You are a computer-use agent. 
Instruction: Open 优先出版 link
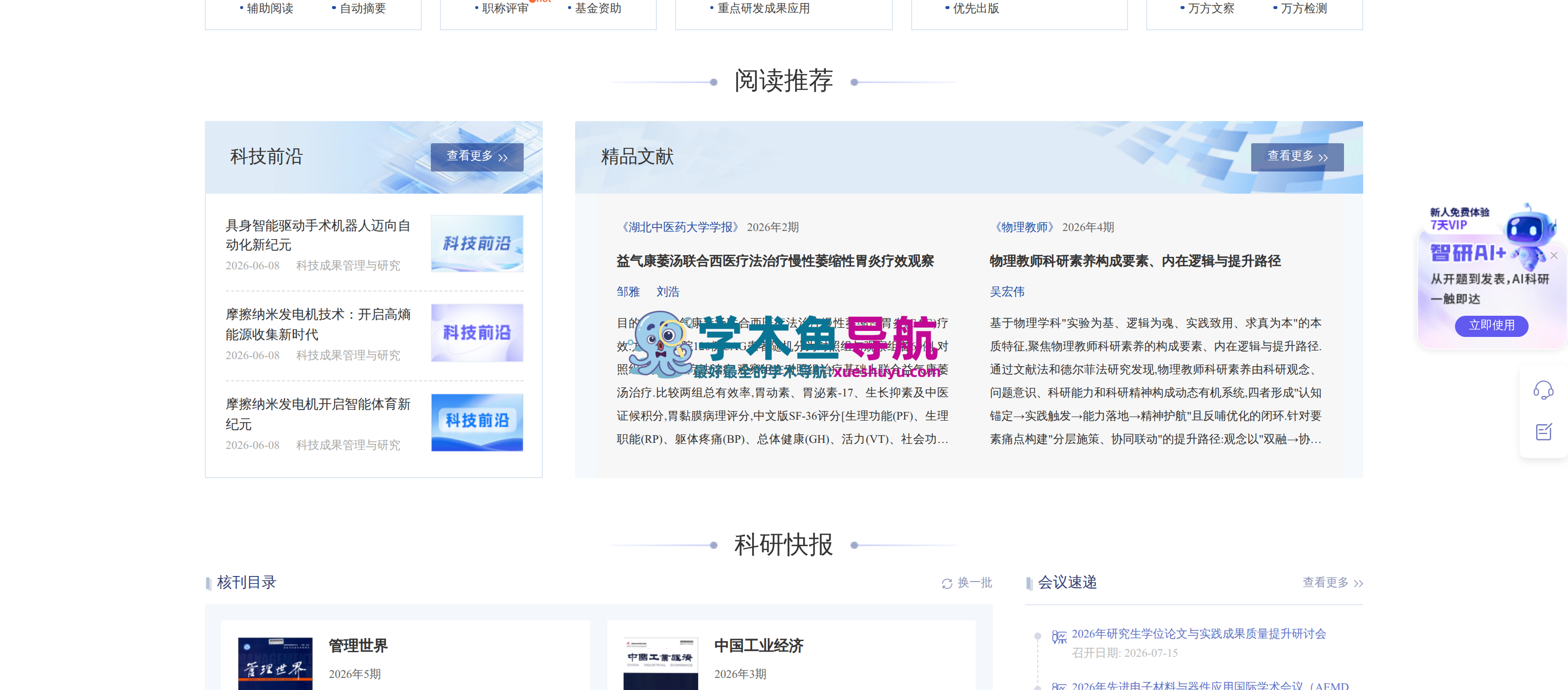point(976,8)
